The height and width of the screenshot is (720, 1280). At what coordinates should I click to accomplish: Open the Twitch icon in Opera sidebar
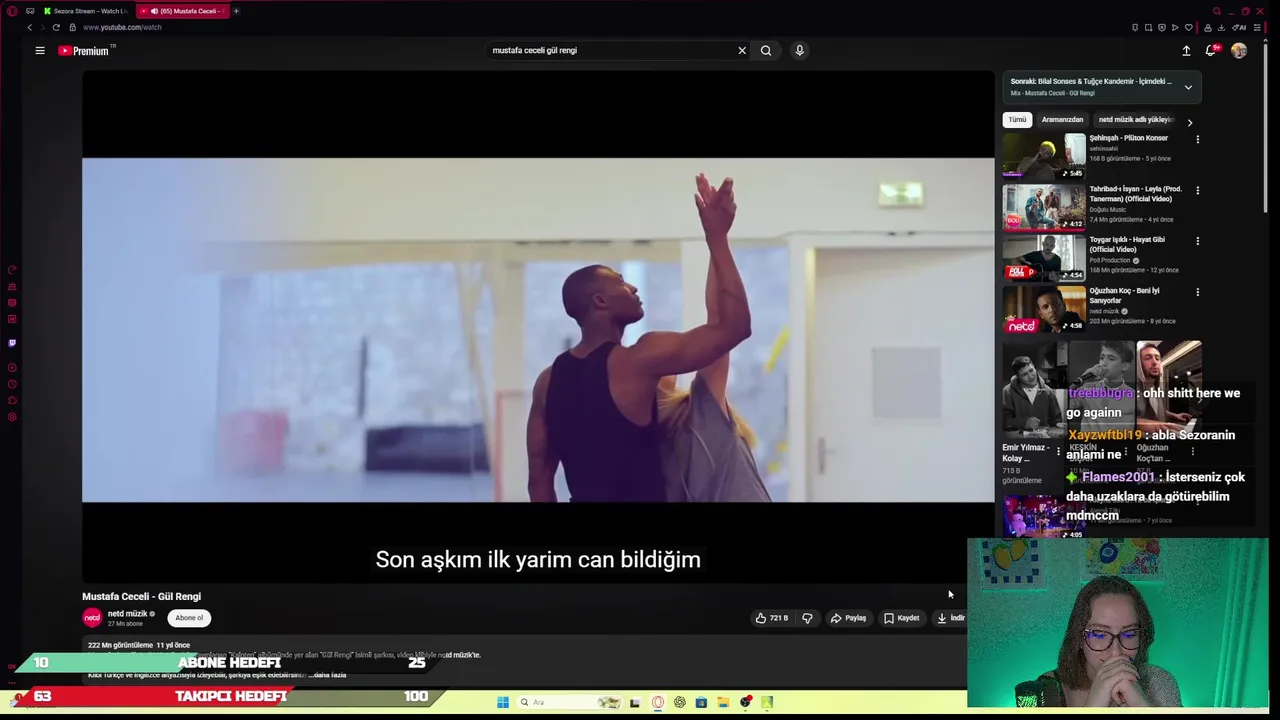[x=12, y=343]
